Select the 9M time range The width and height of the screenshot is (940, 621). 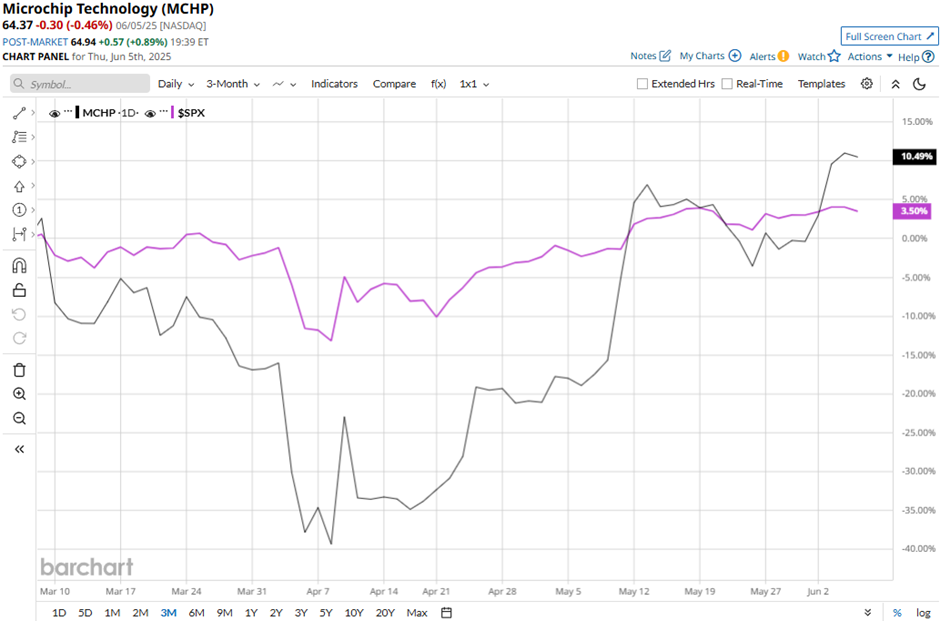(x=224, y=613)
